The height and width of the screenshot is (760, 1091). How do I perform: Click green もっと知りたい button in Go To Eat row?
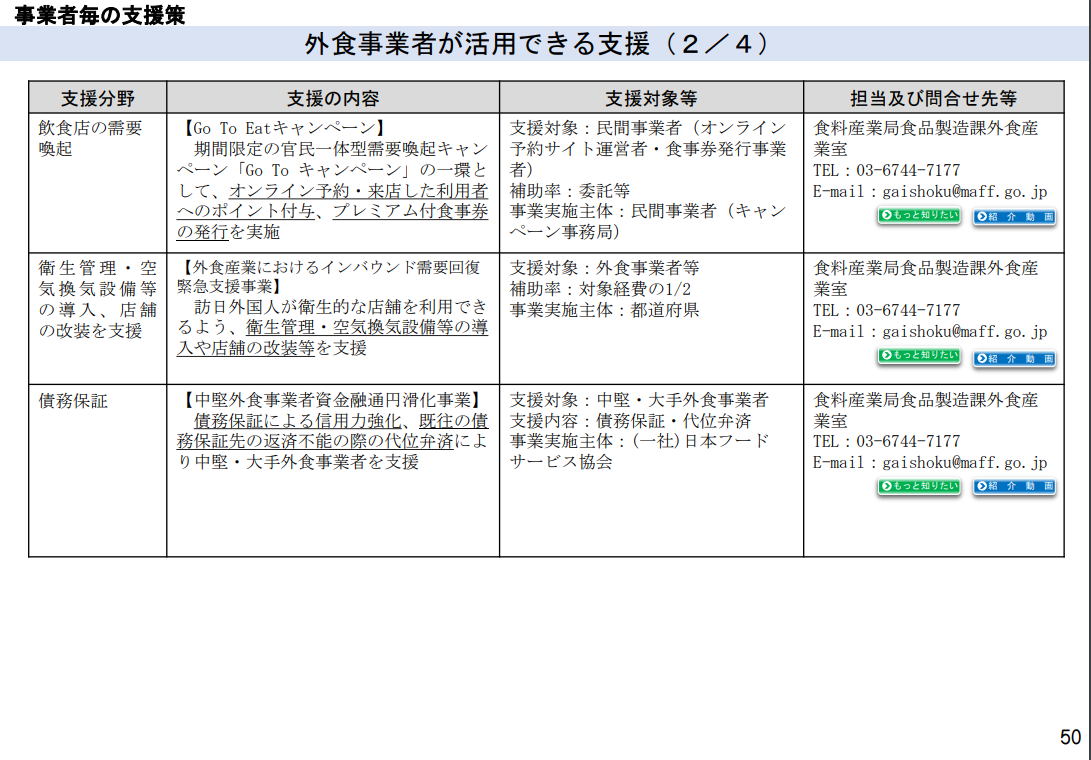tap(918, 216)
